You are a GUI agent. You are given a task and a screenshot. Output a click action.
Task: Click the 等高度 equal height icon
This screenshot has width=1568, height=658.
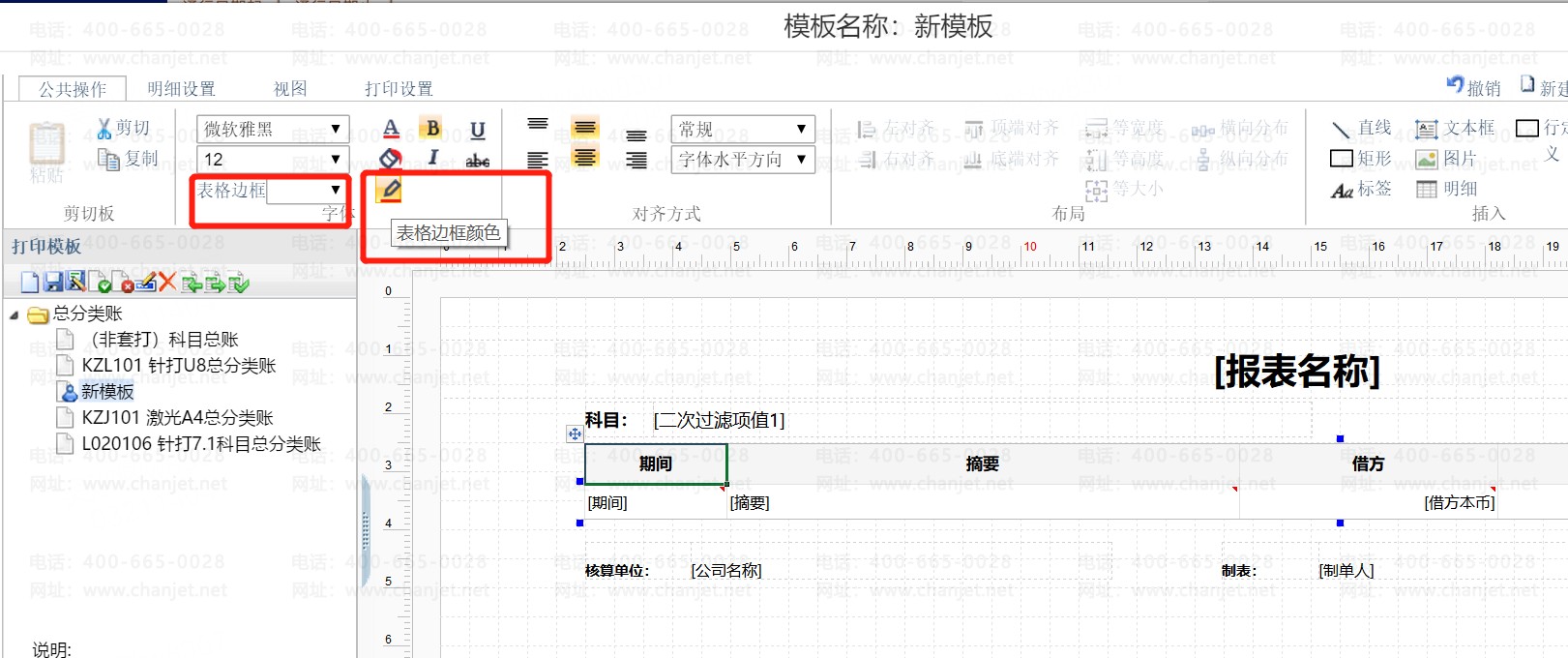1096,159
